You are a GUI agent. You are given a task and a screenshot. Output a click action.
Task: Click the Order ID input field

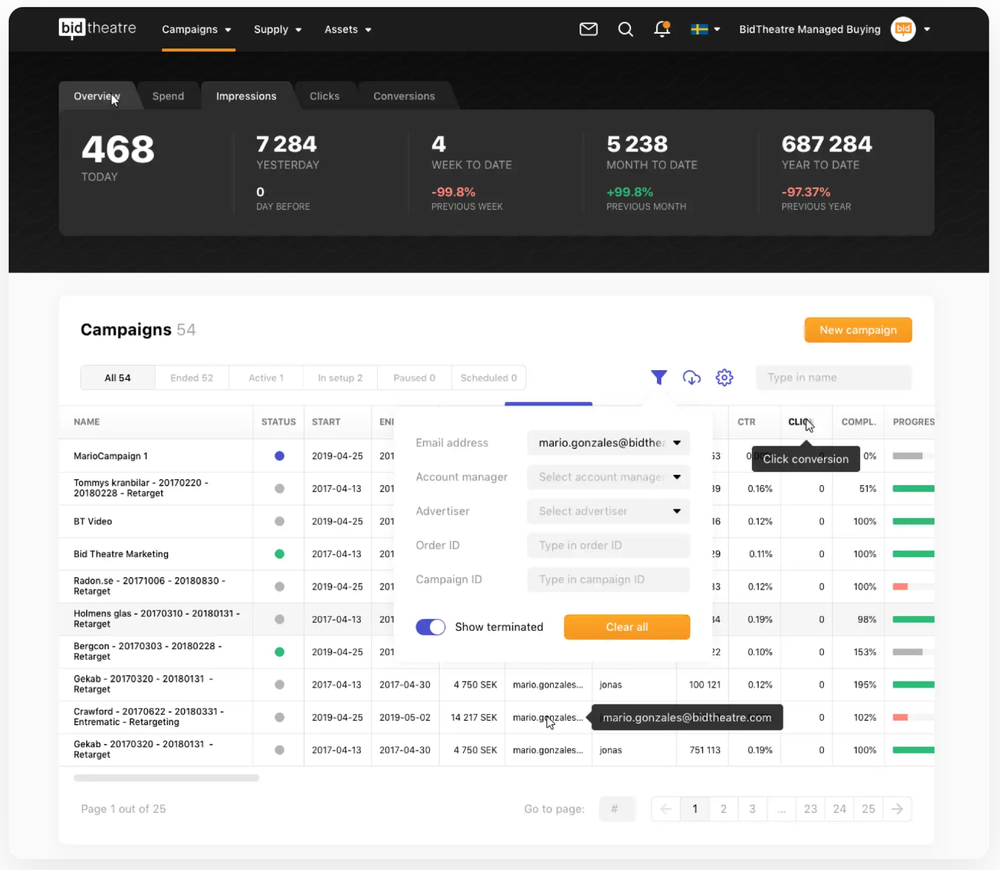tap(608, 545)
